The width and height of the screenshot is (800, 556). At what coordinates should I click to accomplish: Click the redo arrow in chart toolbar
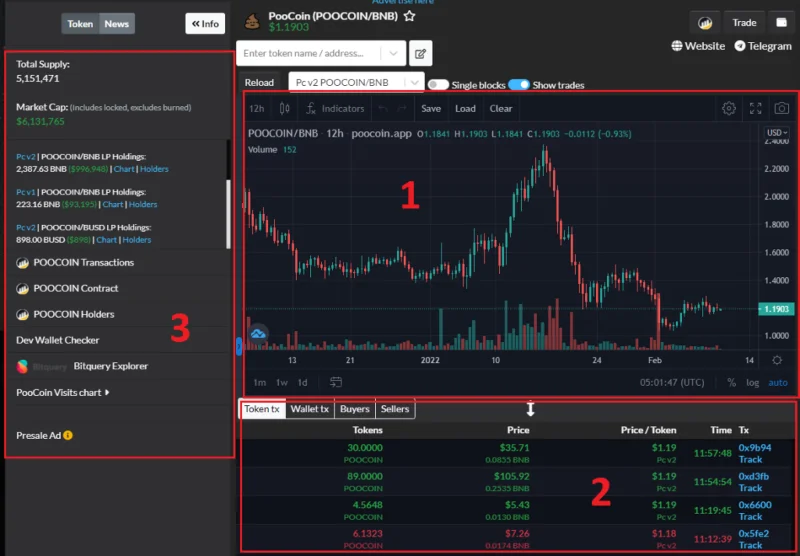(402, 108)
